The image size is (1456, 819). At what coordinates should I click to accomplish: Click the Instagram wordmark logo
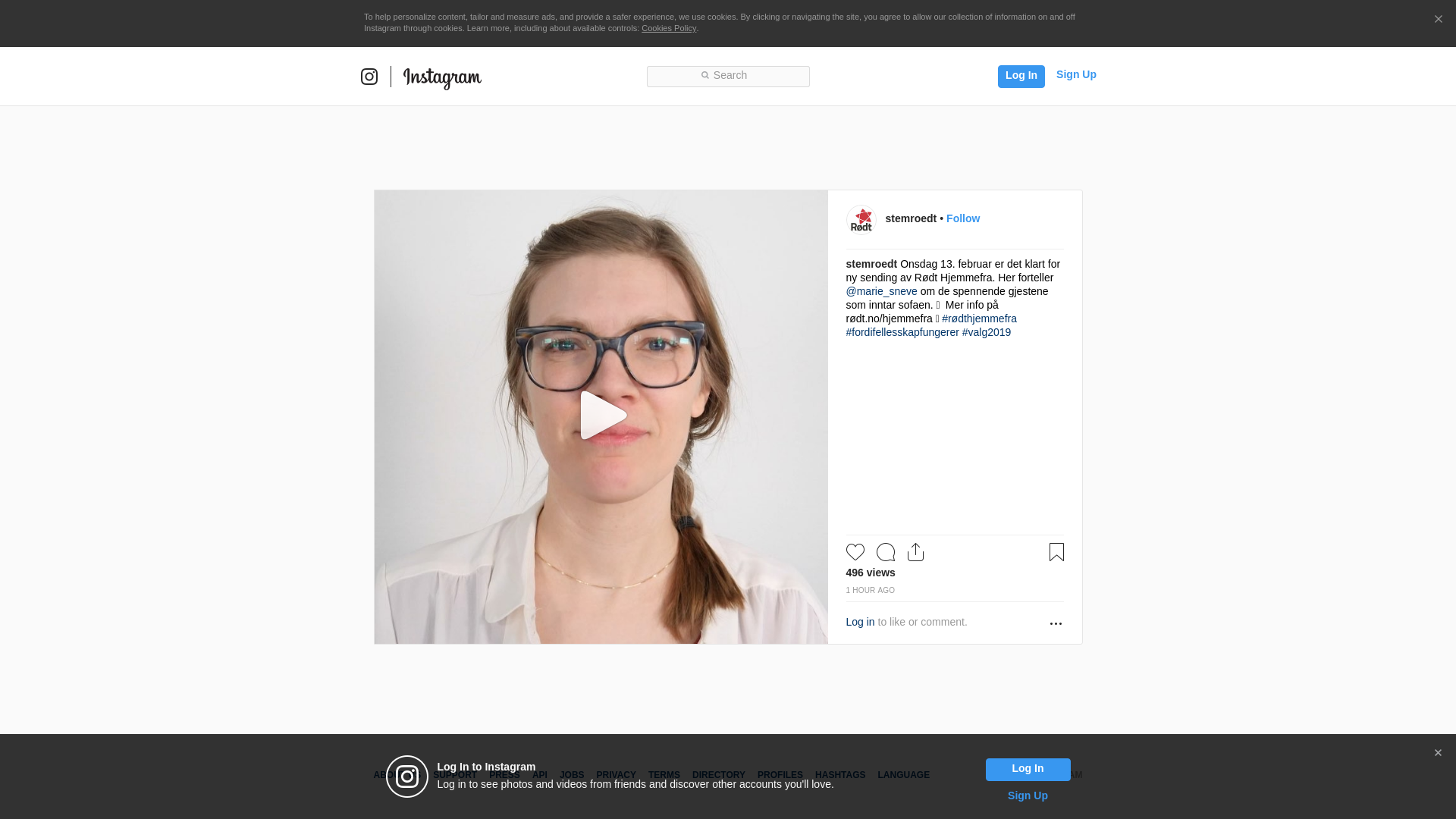pyautogui.click(x=442, y=77)
